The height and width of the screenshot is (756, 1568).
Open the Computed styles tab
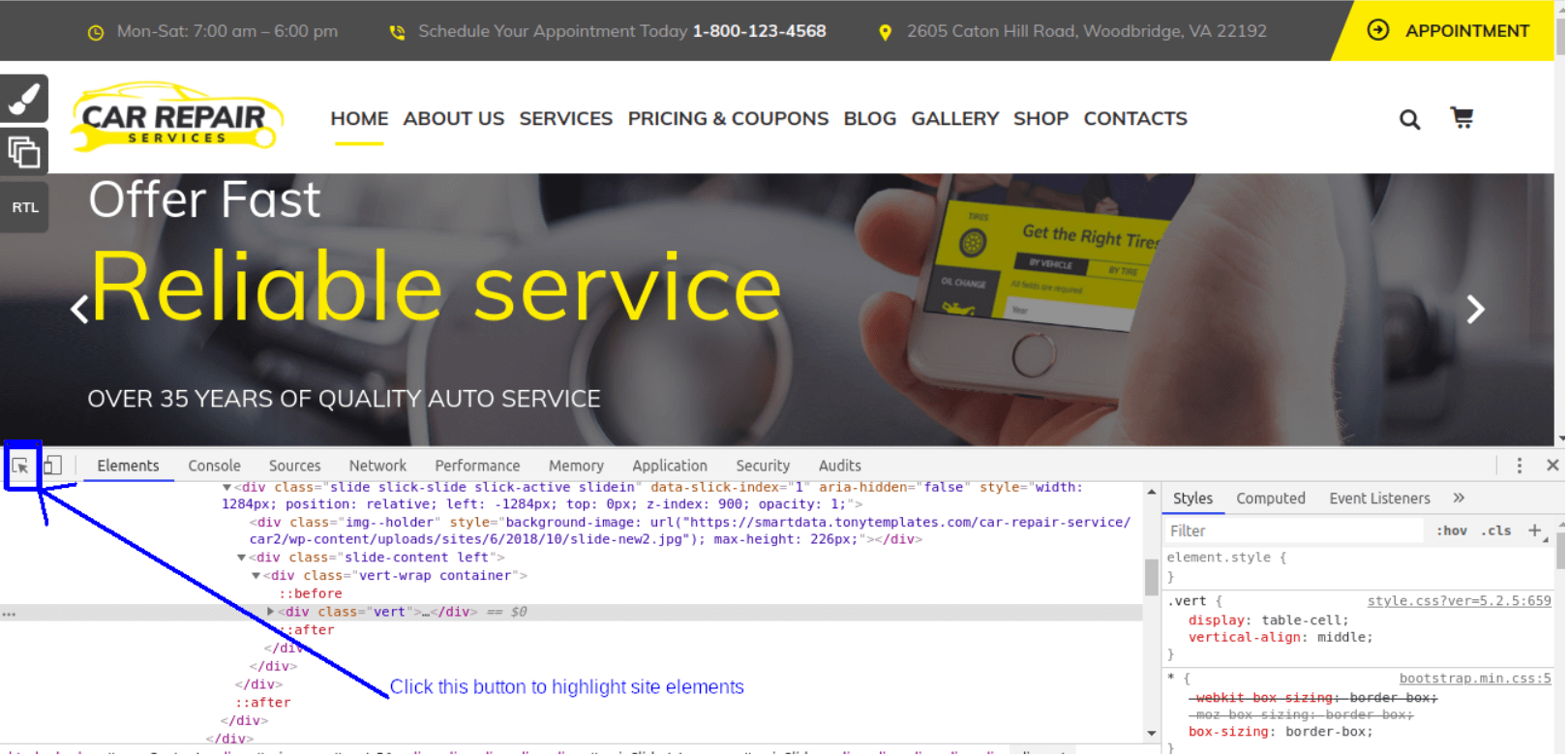click(1270, 499)
